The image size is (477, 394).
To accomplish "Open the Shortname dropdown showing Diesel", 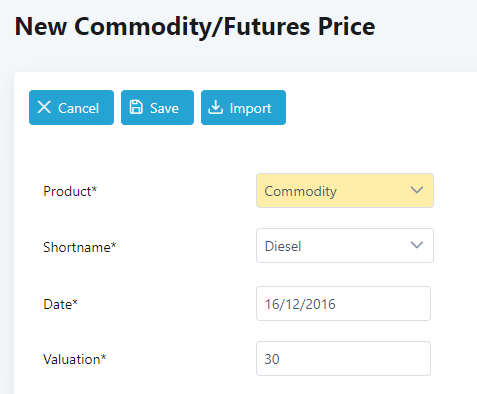I will click(x=345, y=245).
